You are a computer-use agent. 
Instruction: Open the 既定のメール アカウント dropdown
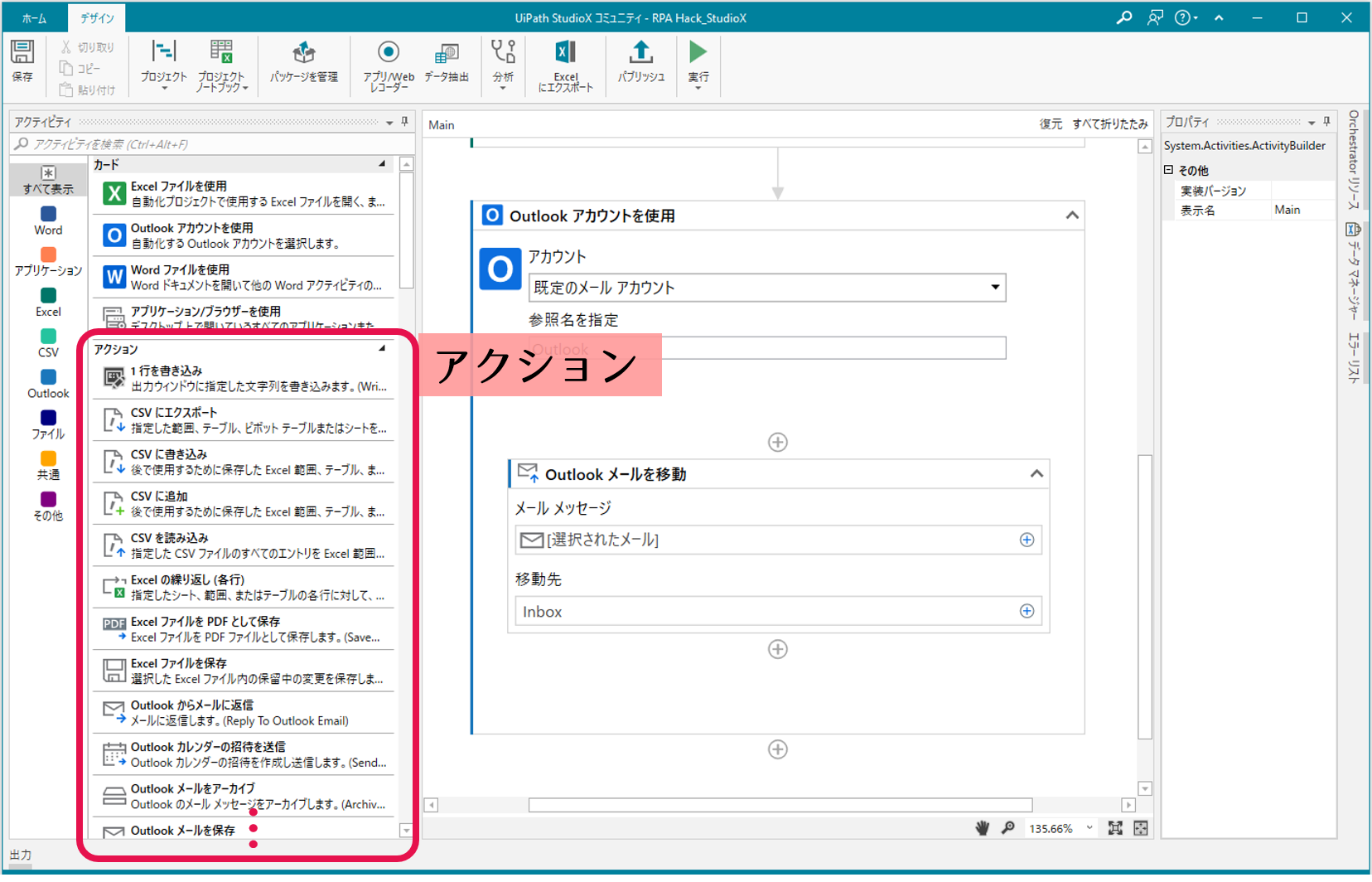point(994,288)
